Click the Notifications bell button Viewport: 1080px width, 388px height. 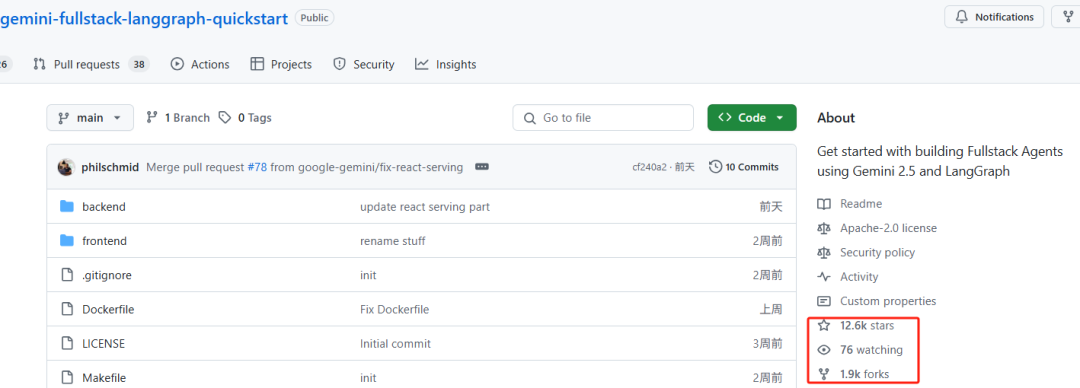994,17
